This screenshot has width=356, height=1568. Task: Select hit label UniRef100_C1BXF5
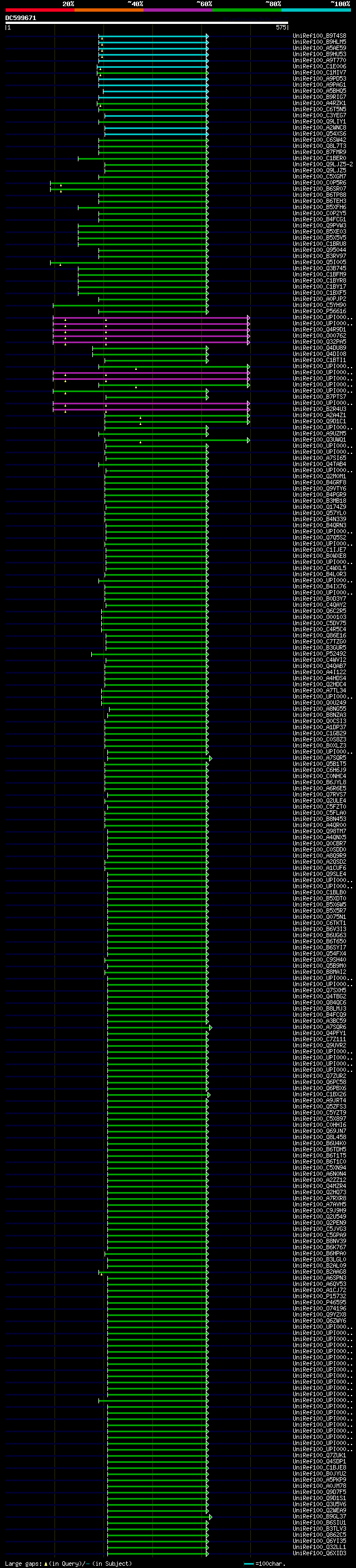click(319, 293)
